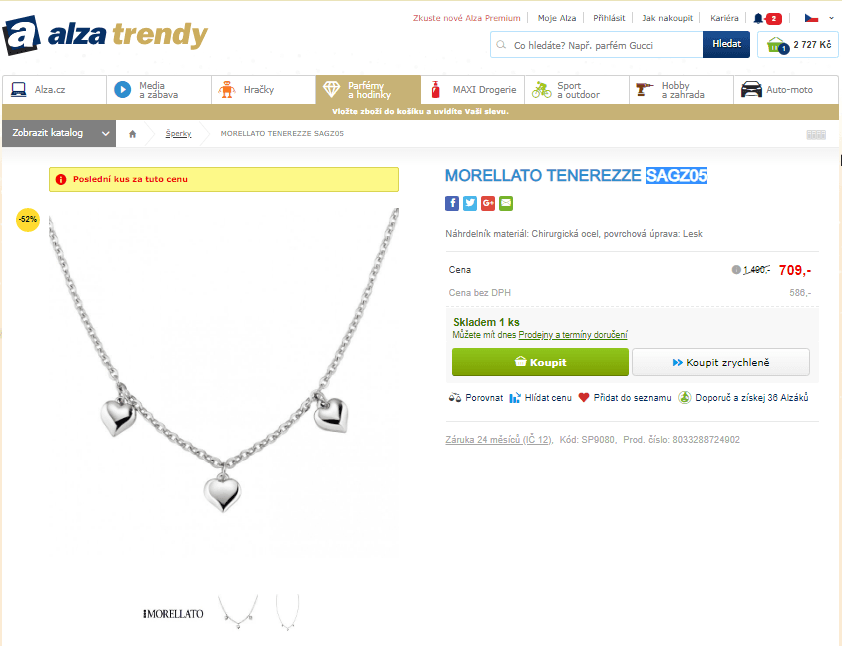Go to home breadcrumb icon
The image size is (842, 646).
tap(133, 134)
